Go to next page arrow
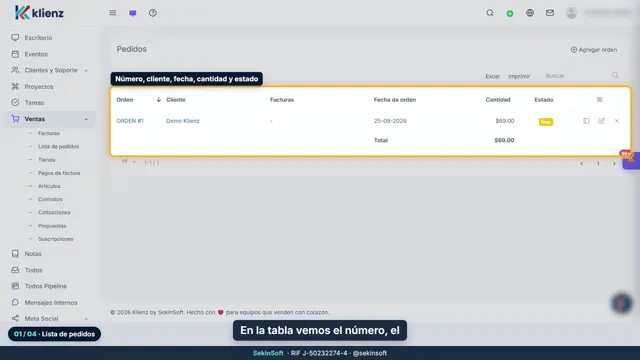Screen dimensions: 640x360 tap(614, 164)
